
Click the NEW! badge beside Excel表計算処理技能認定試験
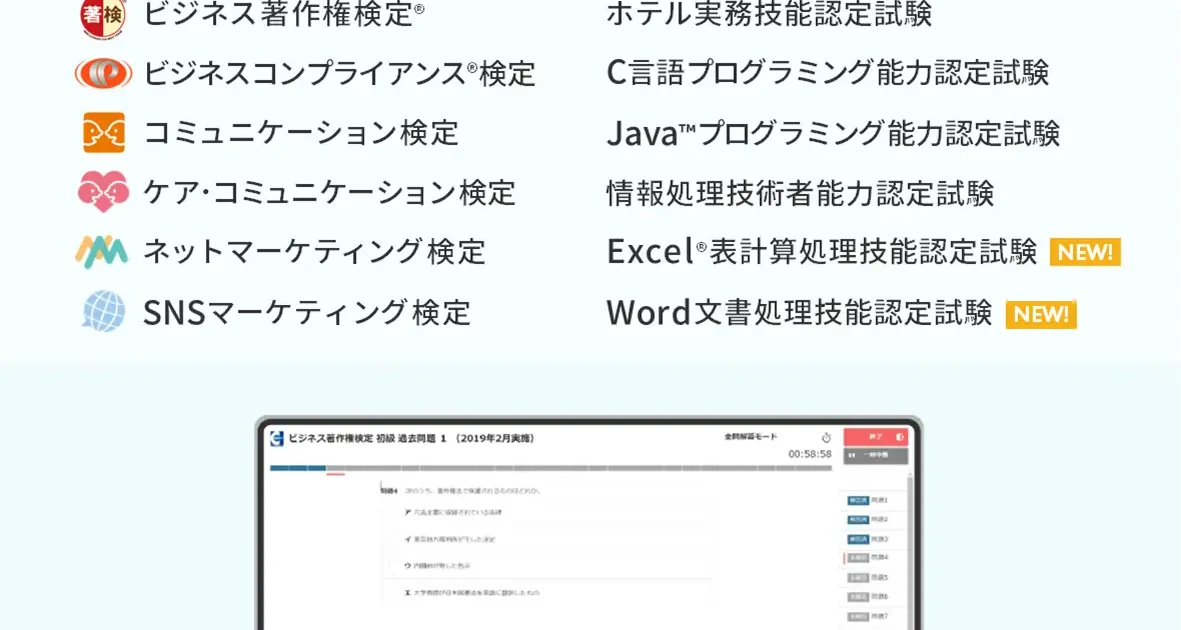pyautogui.click(x=1085, y=253)
